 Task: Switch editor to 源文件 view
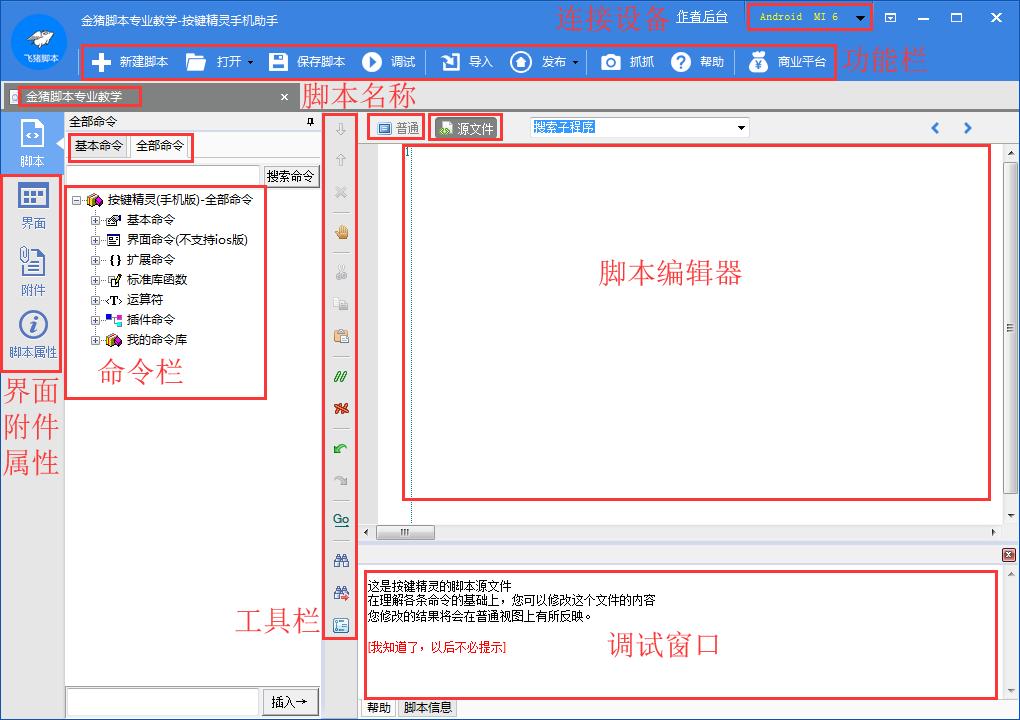(x=466, y=127)
